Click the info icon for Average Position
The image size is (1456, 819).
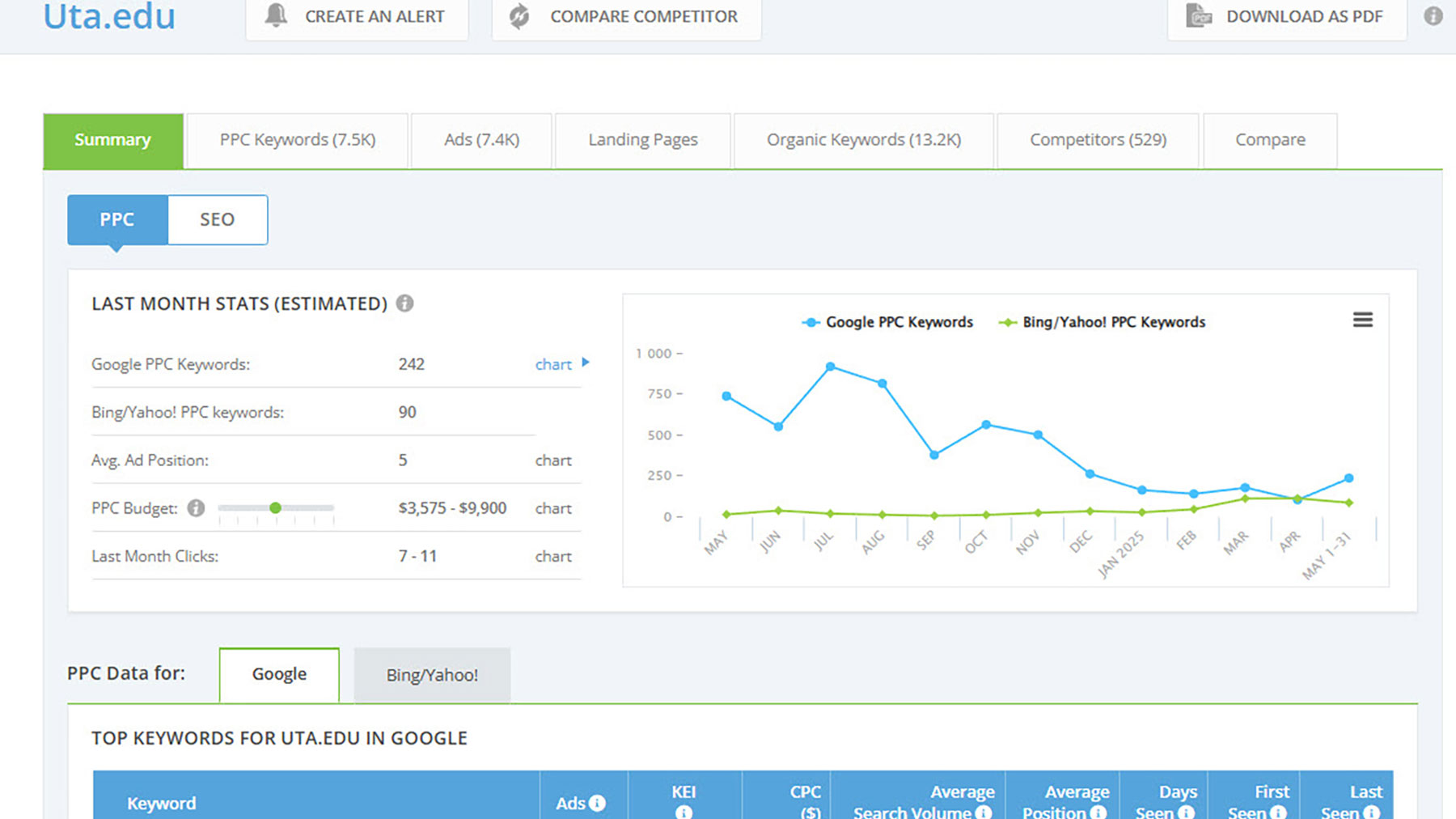pyautogui.click(x=1098, y=813)
